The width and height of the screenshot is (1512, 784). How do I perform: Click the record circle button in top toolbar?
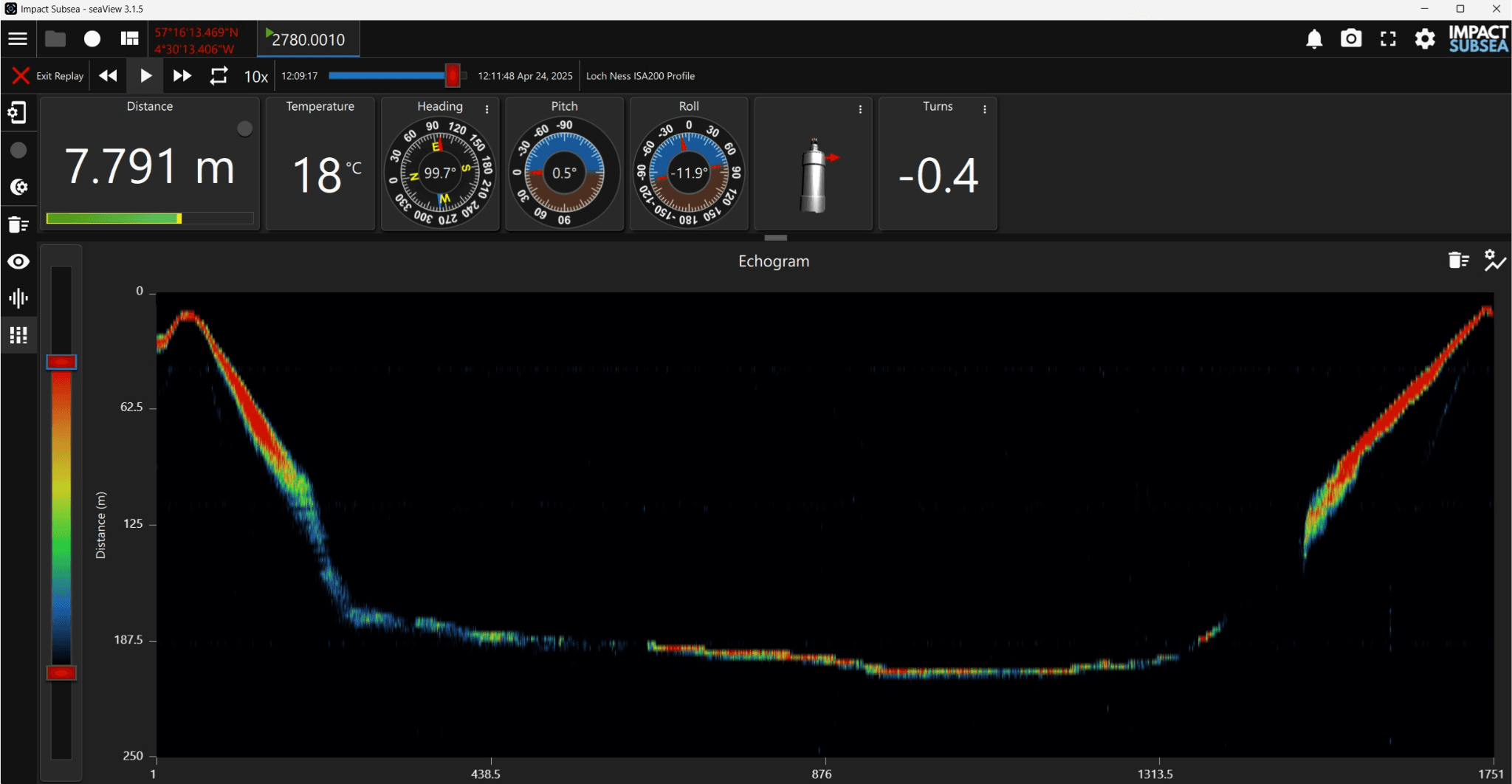(92, 39)
